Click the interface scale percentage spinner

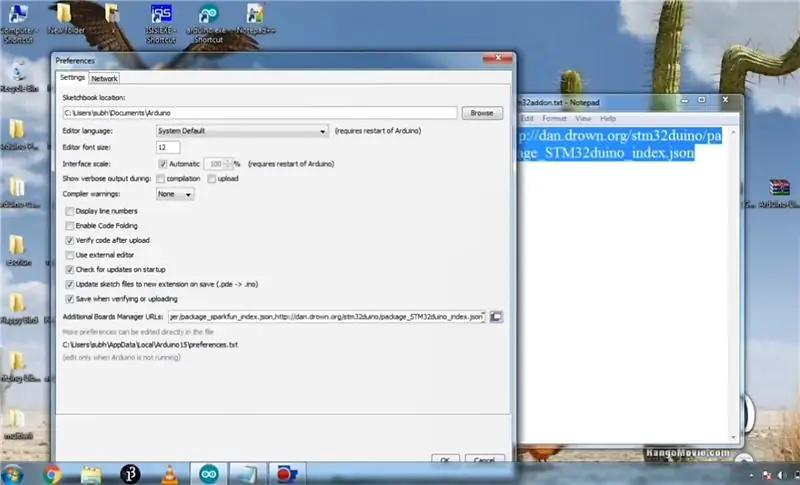point(218,164)
